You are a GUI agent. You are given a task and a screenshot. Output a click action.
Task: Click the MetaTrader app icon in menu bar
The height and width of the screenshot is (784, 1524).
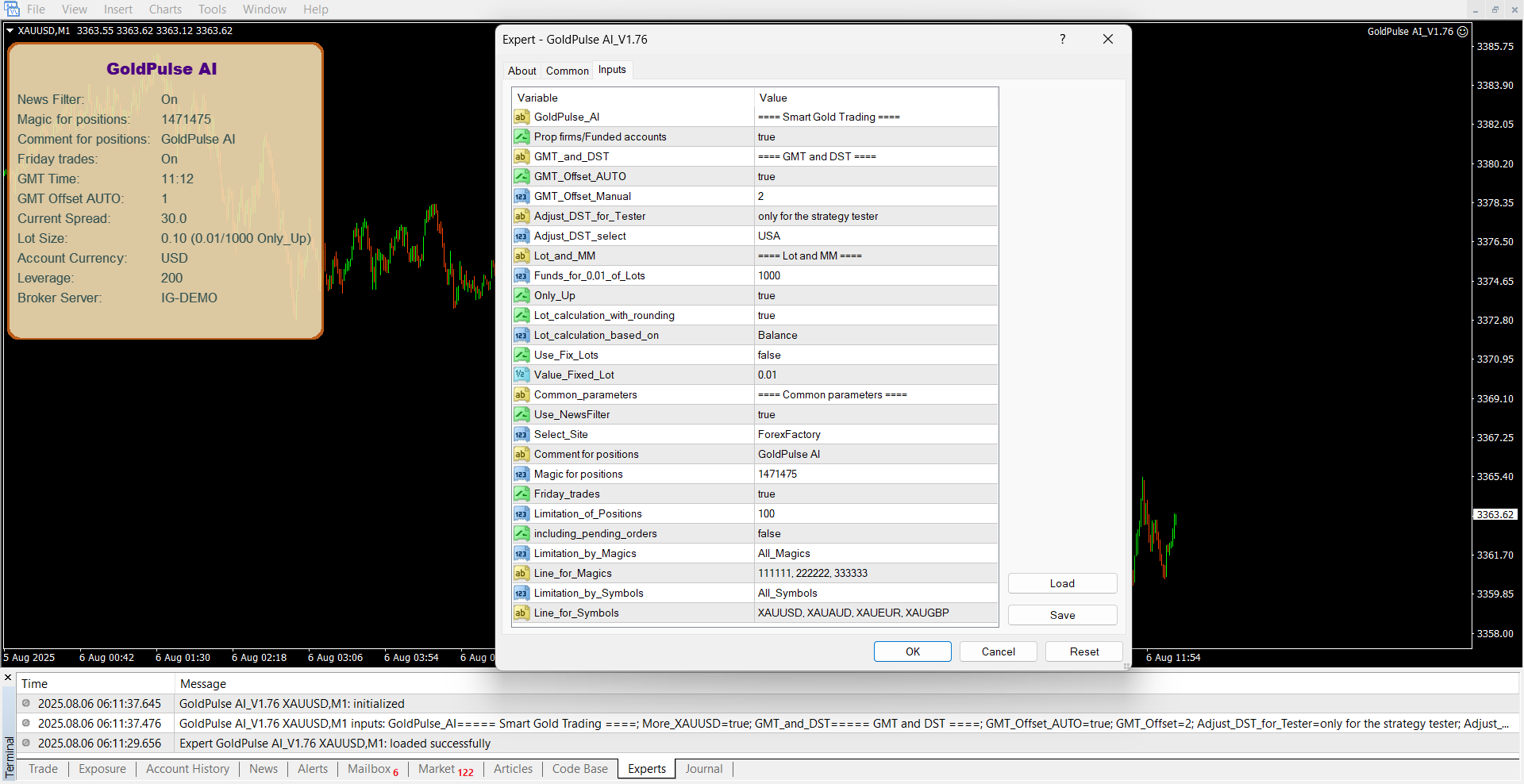pos(11,10)
